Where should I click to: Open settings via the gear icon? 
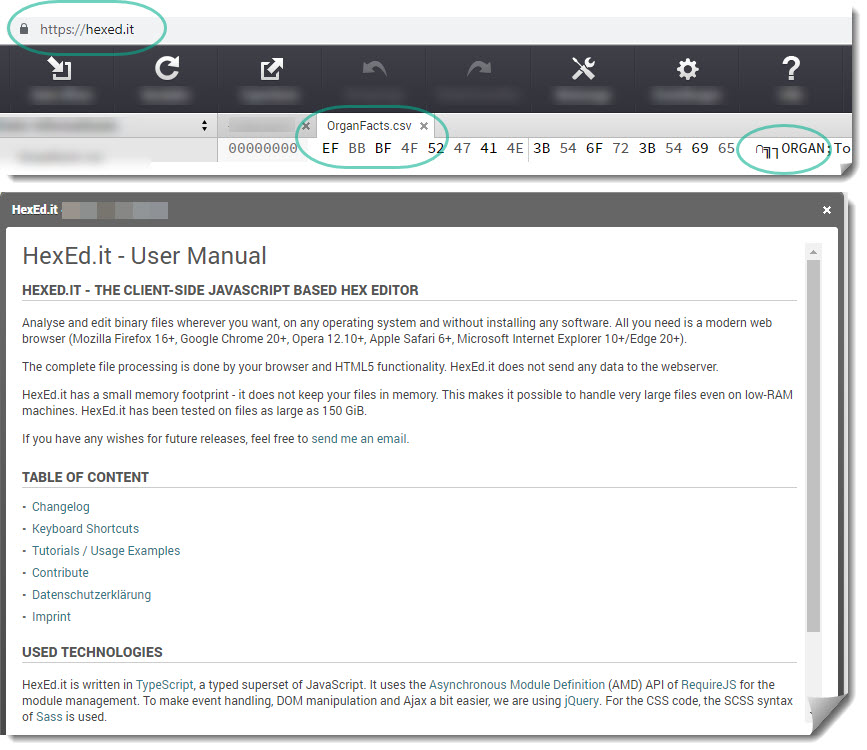tap(687, 70)
